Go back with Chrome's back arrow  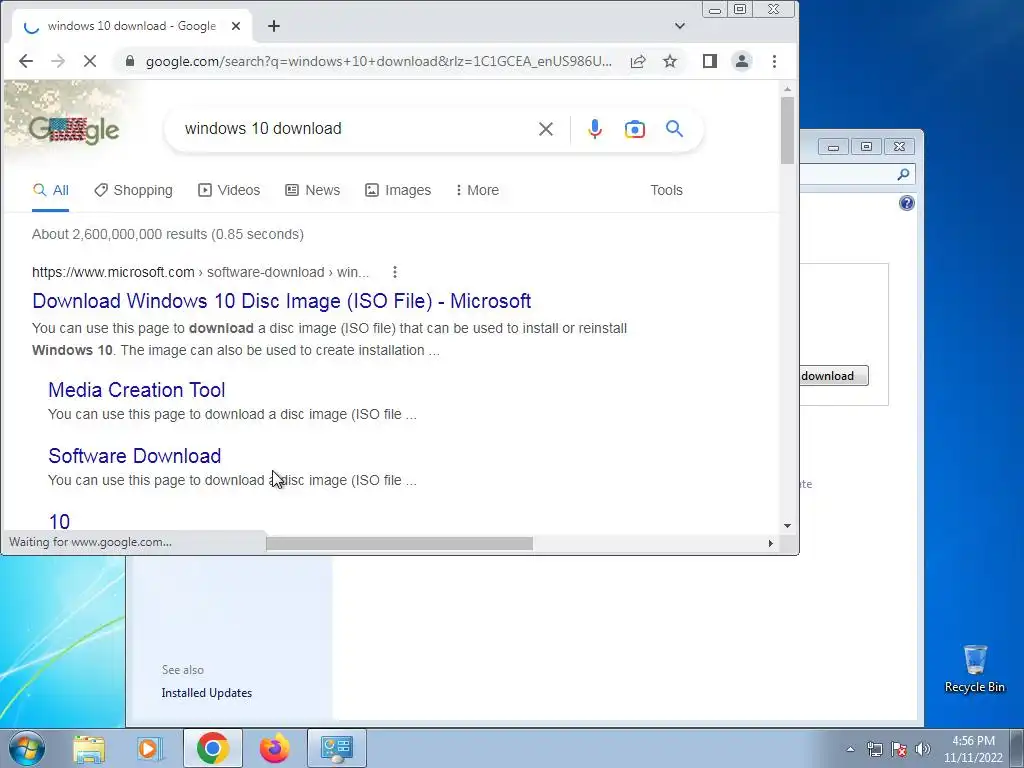coord(25,61)
